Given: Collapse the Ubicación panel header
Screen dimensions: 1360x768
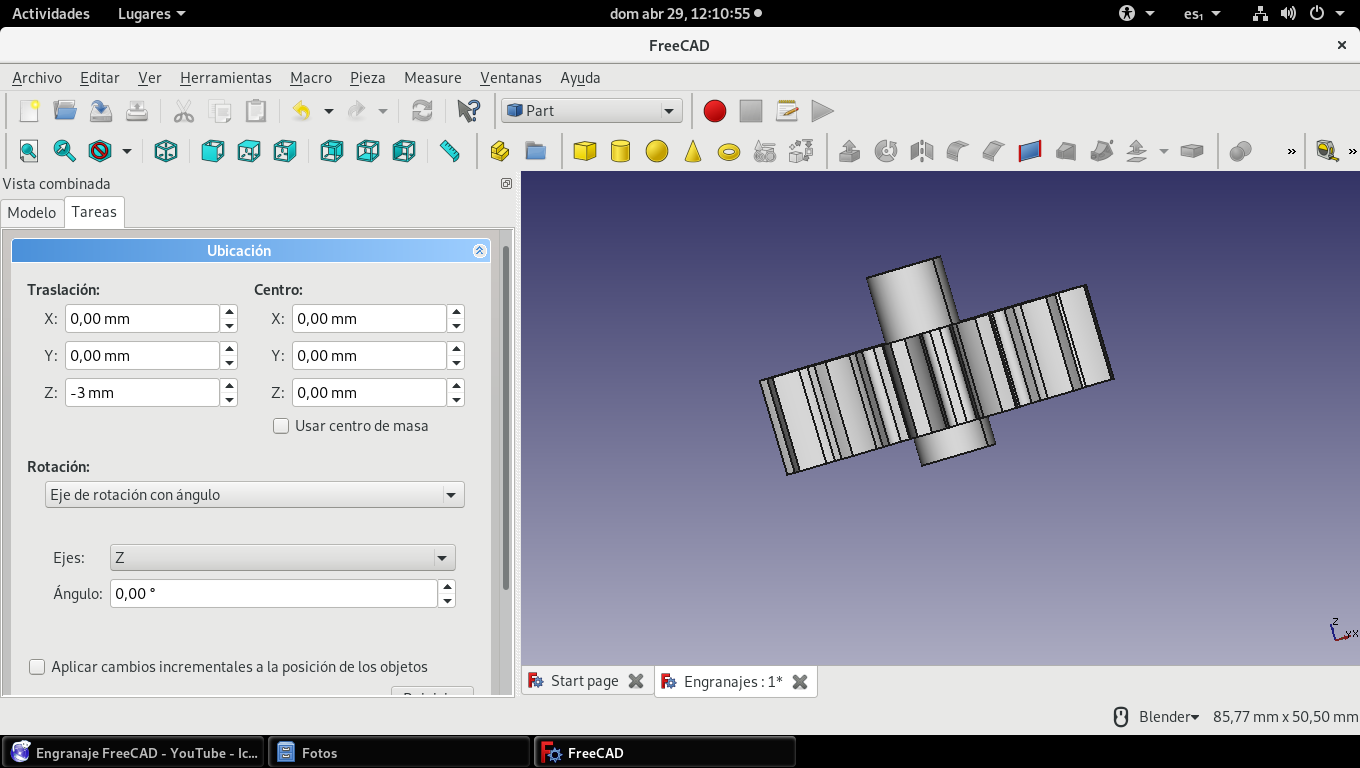Looking at the screenshot, I should (479, 251).
